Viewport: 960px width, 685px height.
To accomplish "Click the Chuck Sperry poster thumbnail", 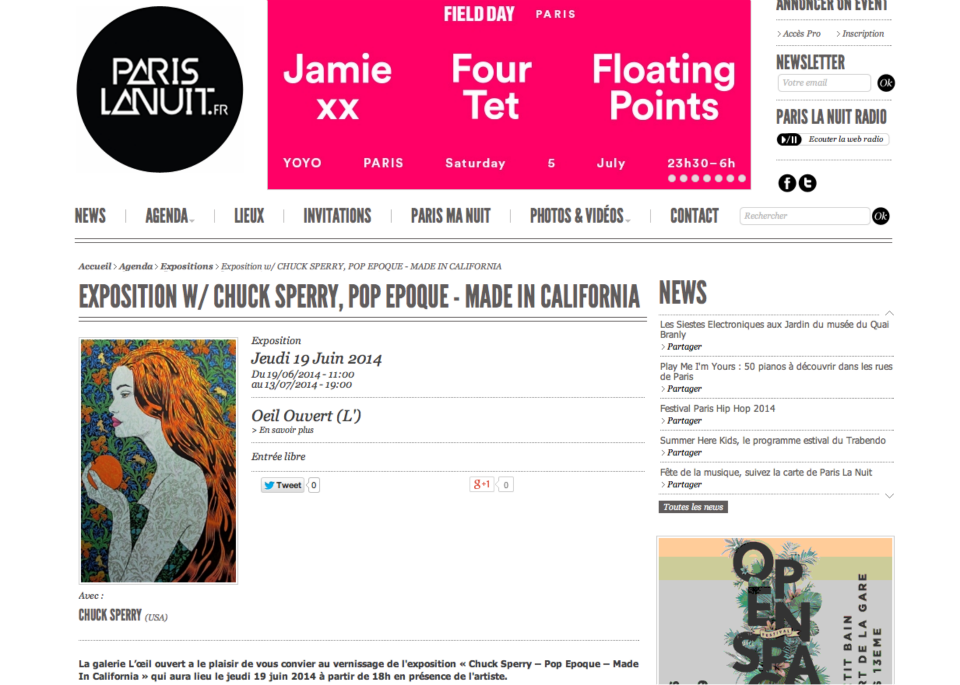I will click(x=159, y=460).
